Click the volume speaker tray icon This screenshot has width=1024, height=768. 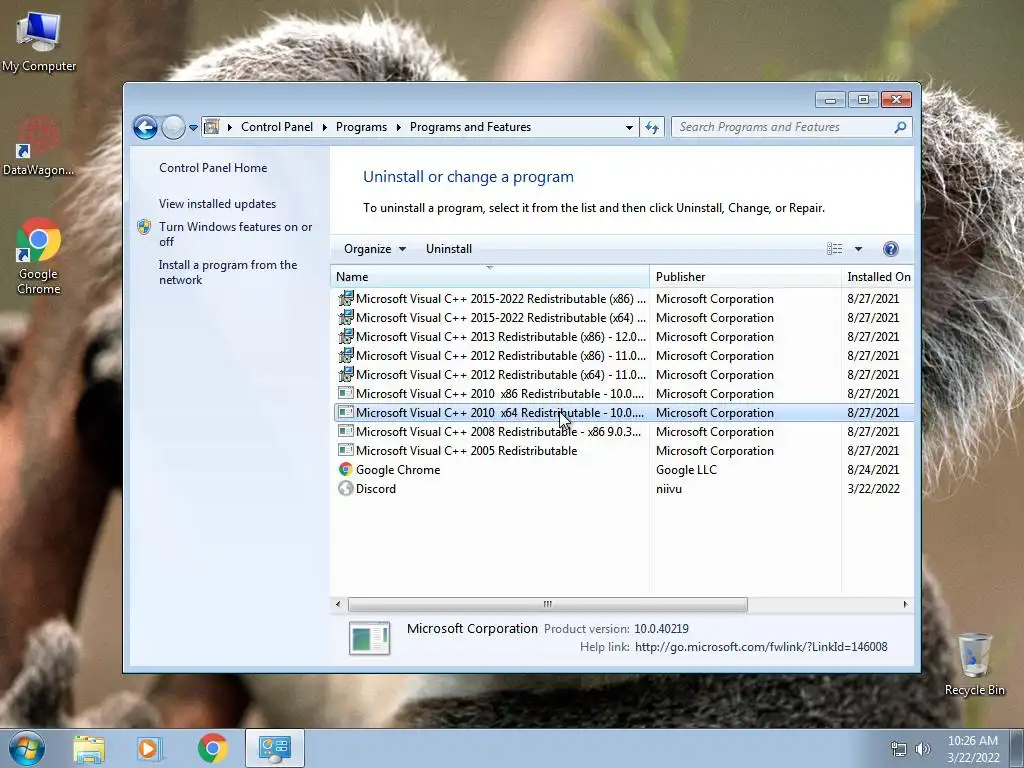click(x=922, y=749)
